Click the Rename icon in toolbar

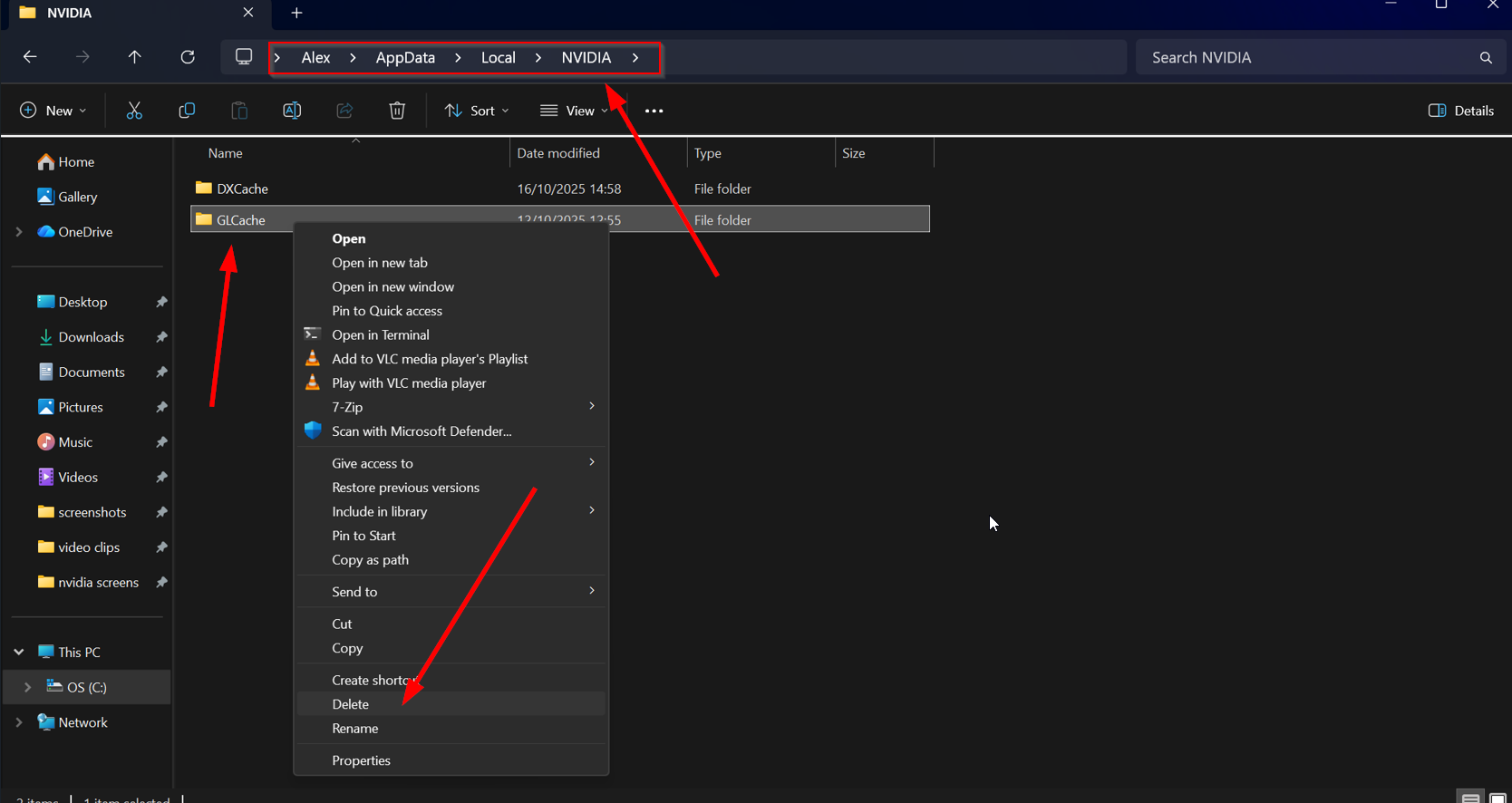[x=292, y=111]
